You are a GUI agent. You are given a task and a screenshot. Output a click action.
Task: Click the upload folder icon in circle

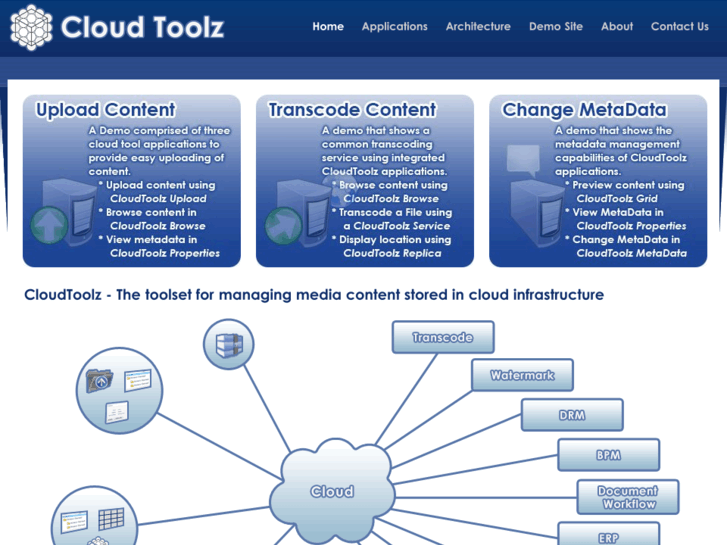click(99, 381)
